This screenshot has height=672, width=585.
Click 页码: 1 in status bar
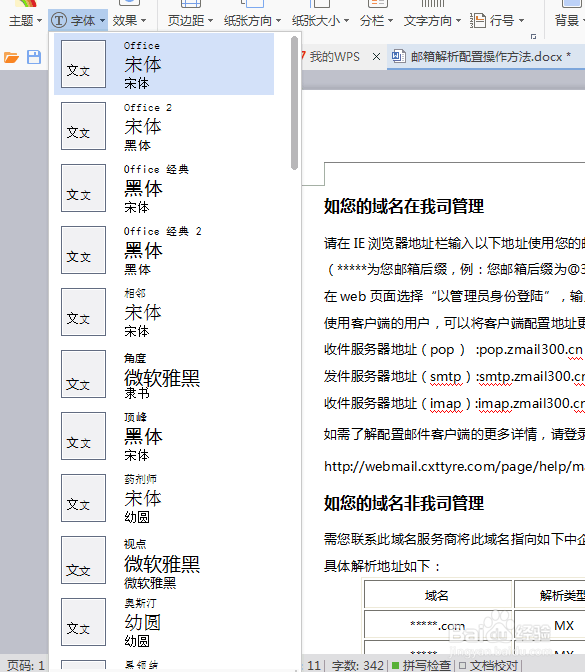click(26, 665)
